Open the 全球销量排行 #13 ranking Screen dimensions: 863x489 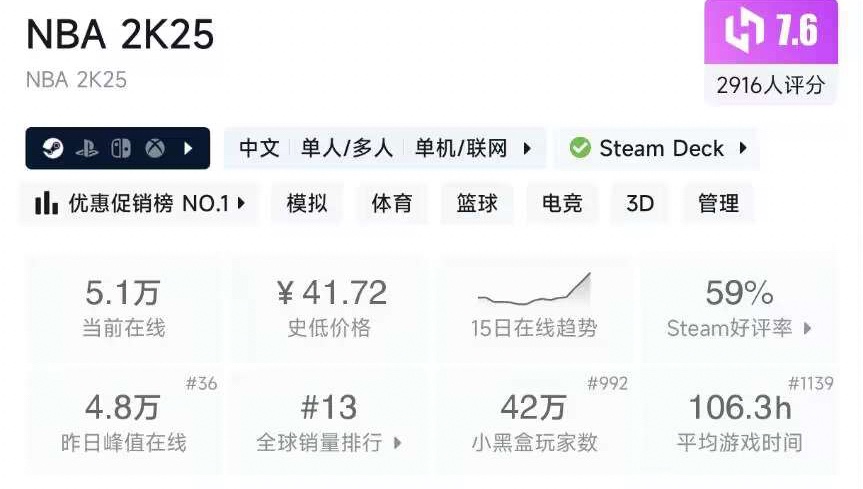pos(329,423)
